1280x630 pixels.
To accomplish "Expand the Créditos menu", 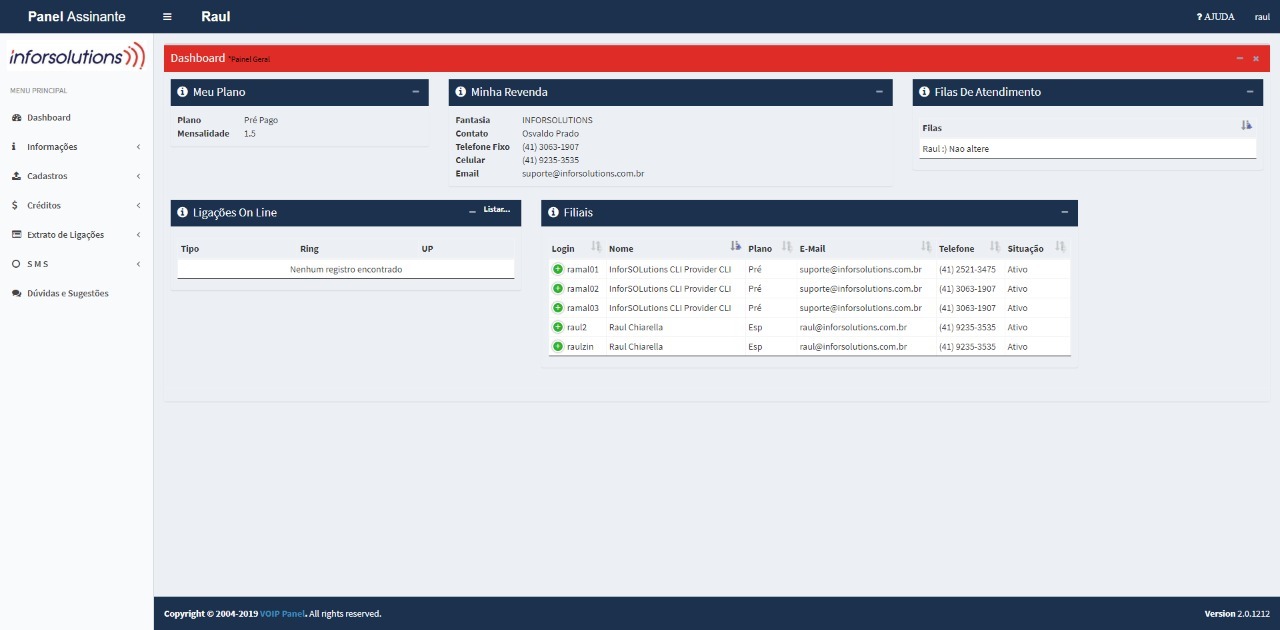I will [77, 205].
